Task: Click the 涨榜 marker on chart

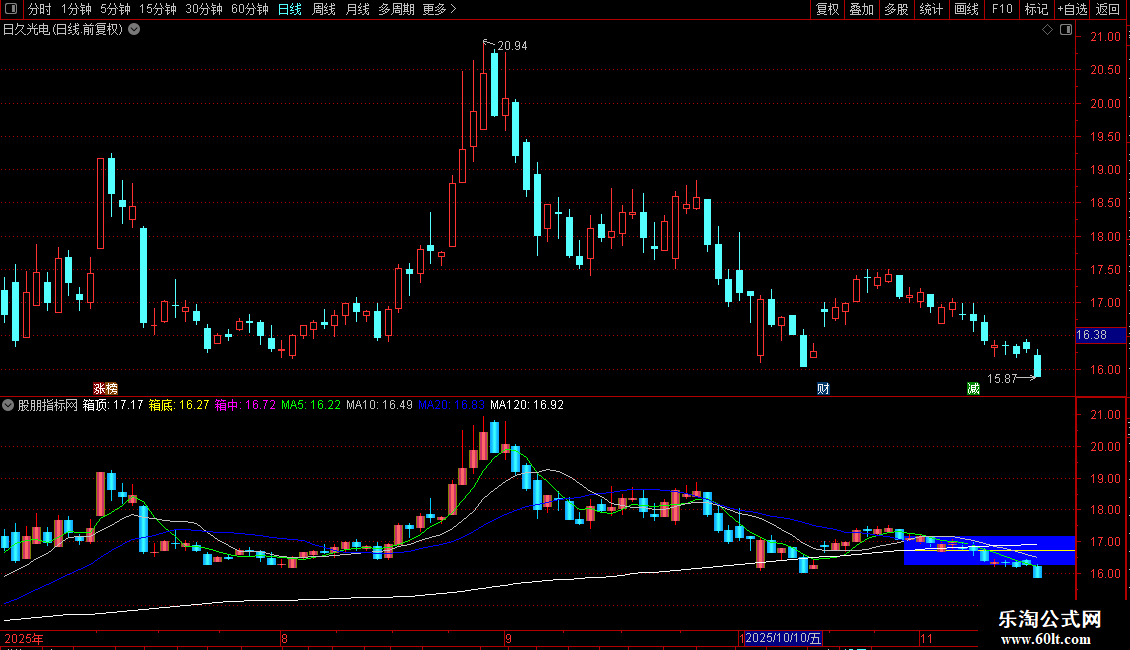Action: tap(105, 388)
